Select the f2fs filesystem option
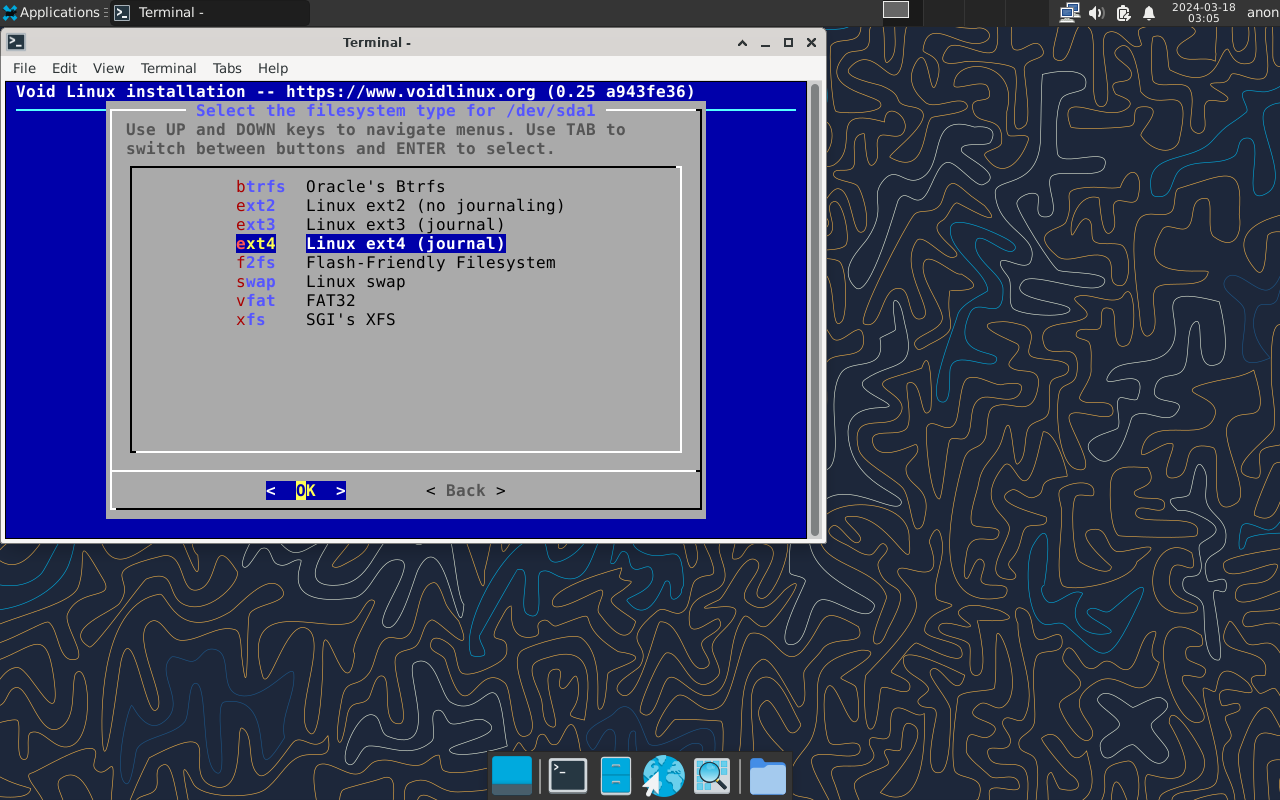Viewport: 1280px width, 800px height. pos(256,263)
